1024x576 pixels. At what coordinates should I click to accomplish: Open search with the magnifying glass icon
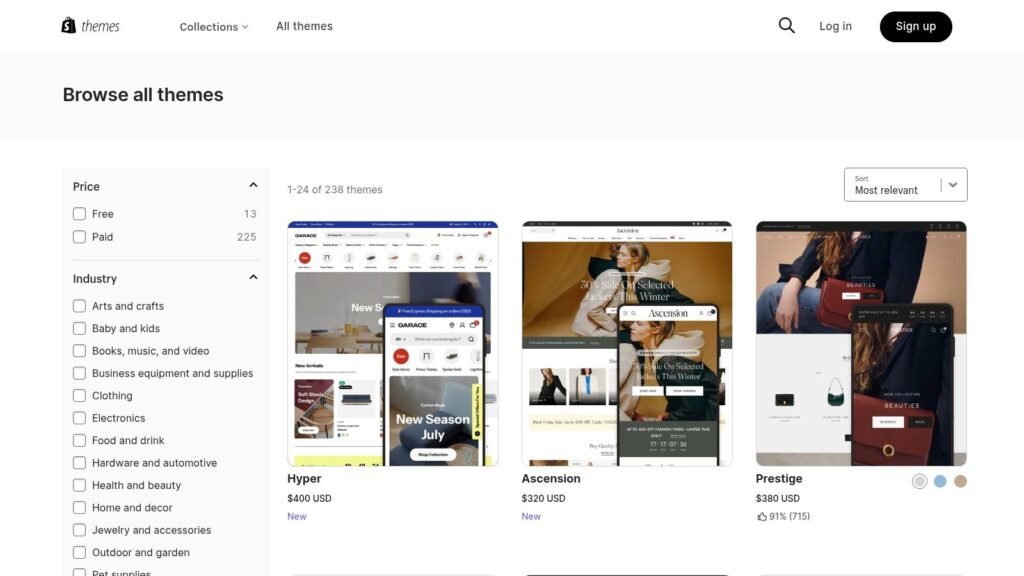[786, 25]
